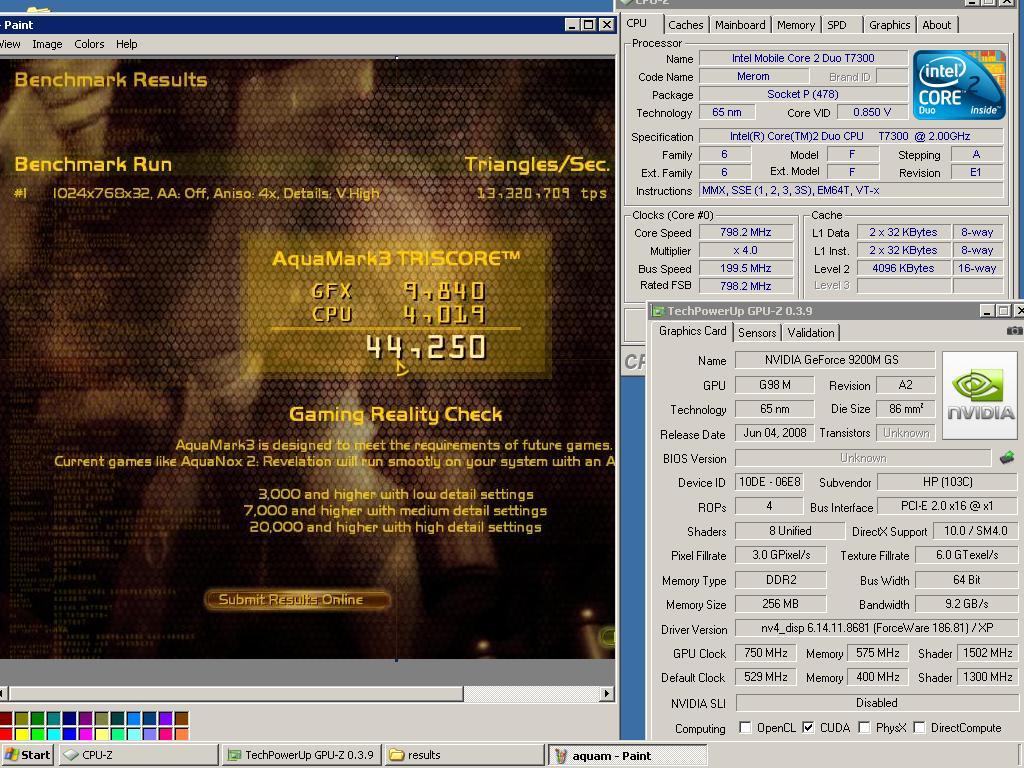Image resolution: width=1024 pixels, height=768 pixels.
Task: Toggle the CUDA checkbox
Action: click(x=808, y=728)
